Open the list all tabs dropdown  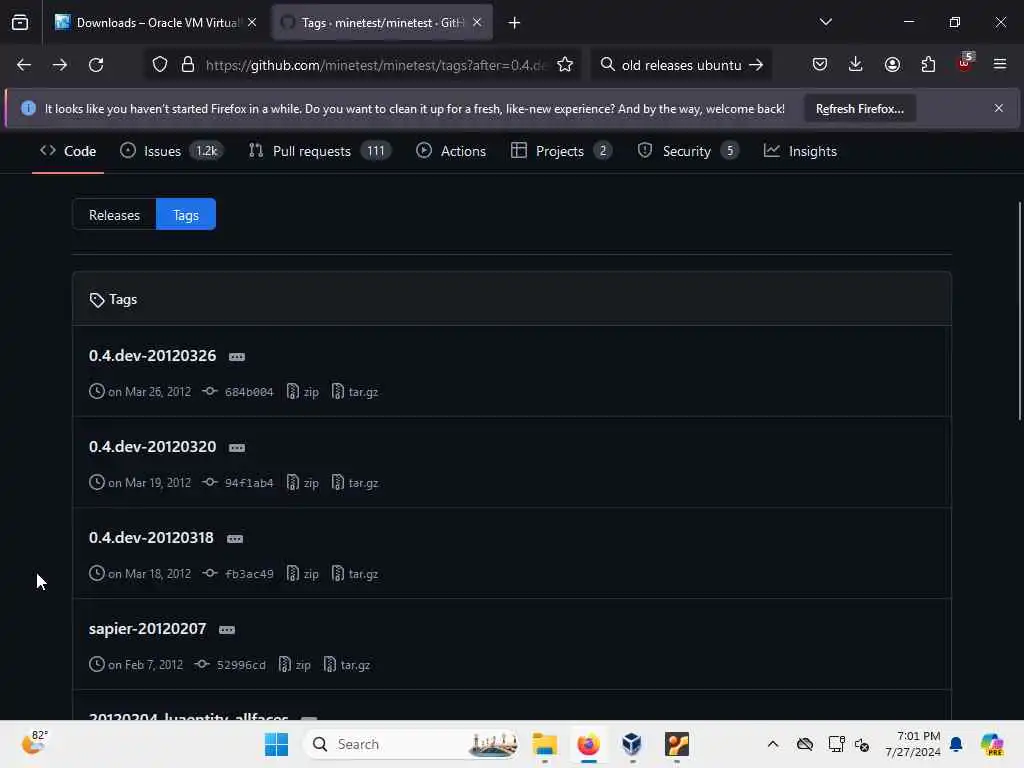point(825,22)
